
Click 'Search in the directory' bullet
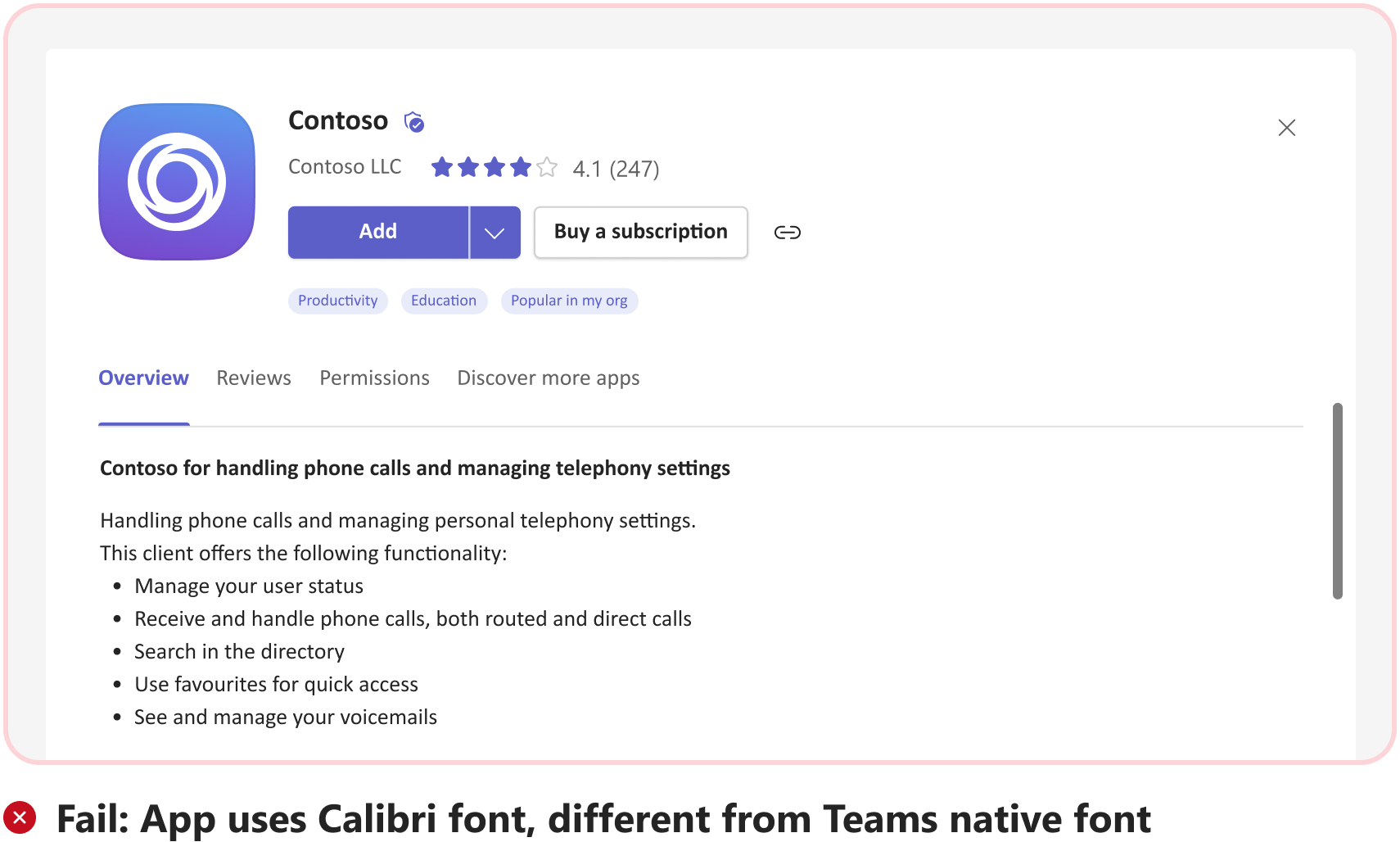[239, 652]
